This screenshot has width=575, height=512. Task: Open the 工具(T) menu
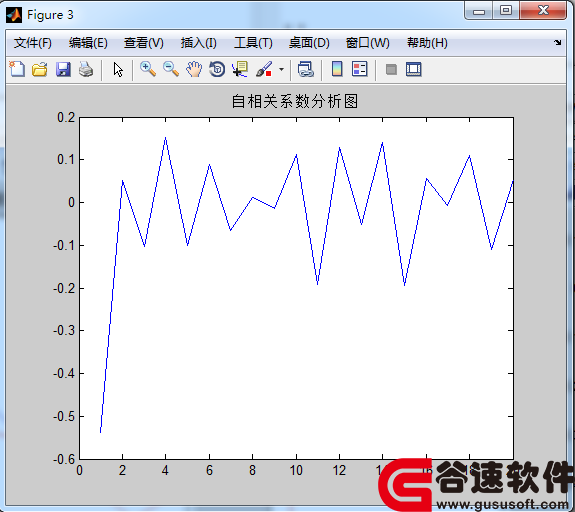(x=253, y=43)
